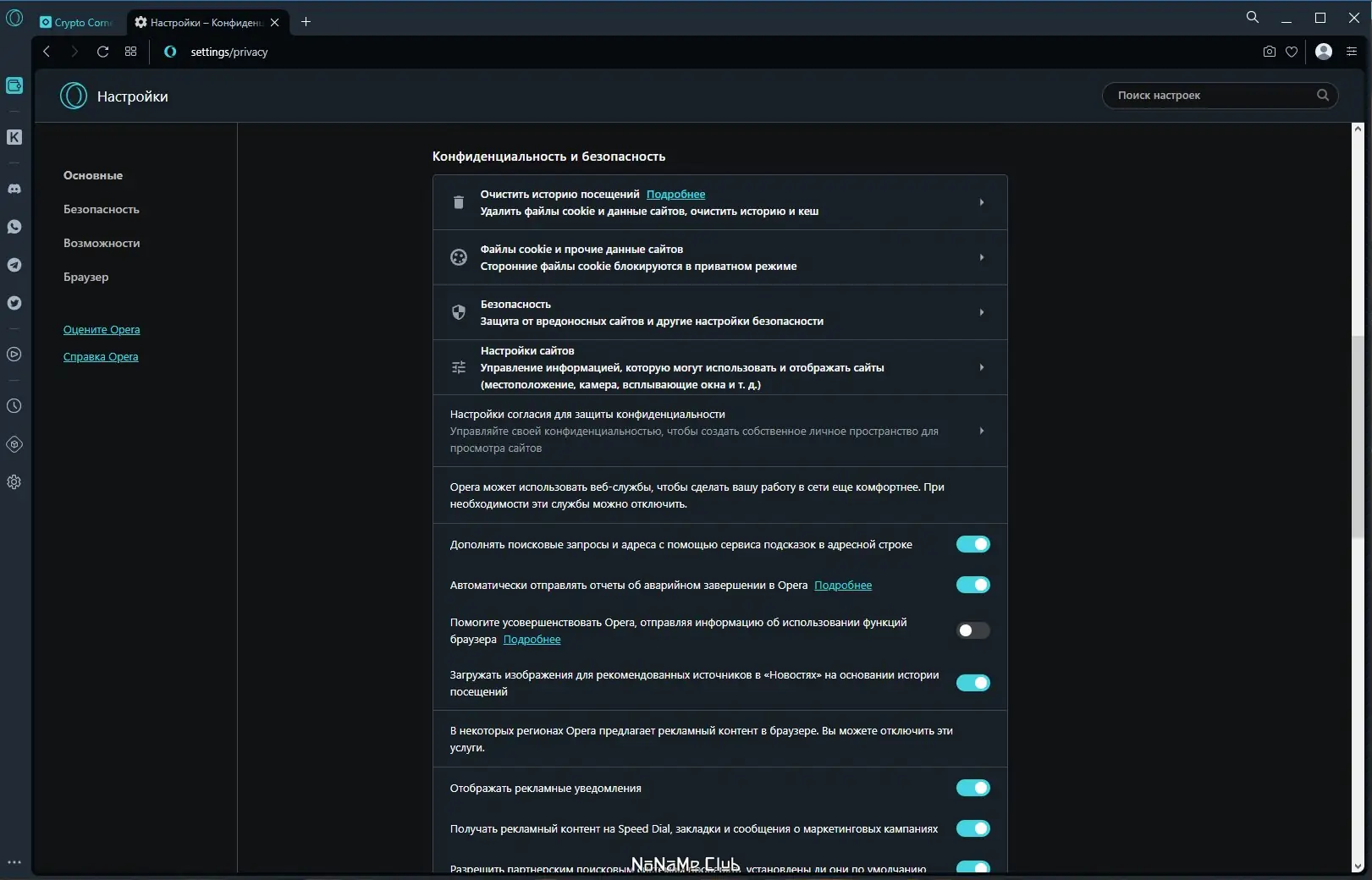Click the heart bookmark icon
The image size is (1372, 880).
point(1292,52)
